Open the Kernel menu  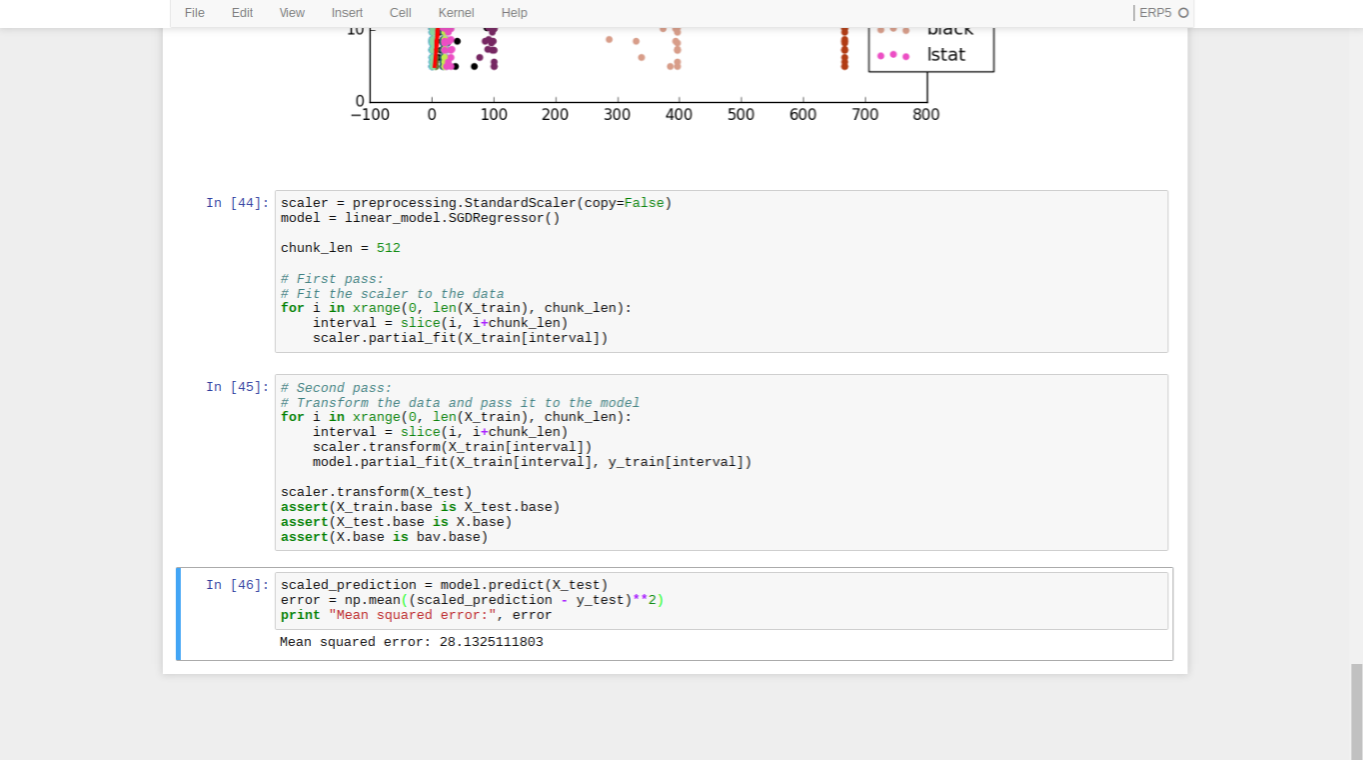(x=456, y=13)
